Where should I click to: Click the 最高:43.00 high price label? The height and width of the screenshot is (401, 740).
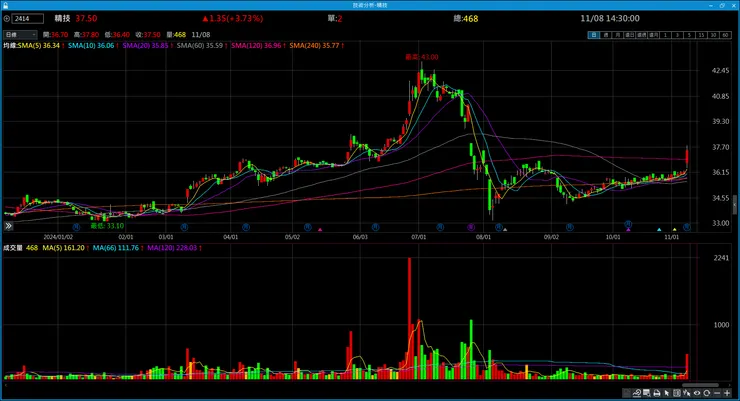point(421,57)
